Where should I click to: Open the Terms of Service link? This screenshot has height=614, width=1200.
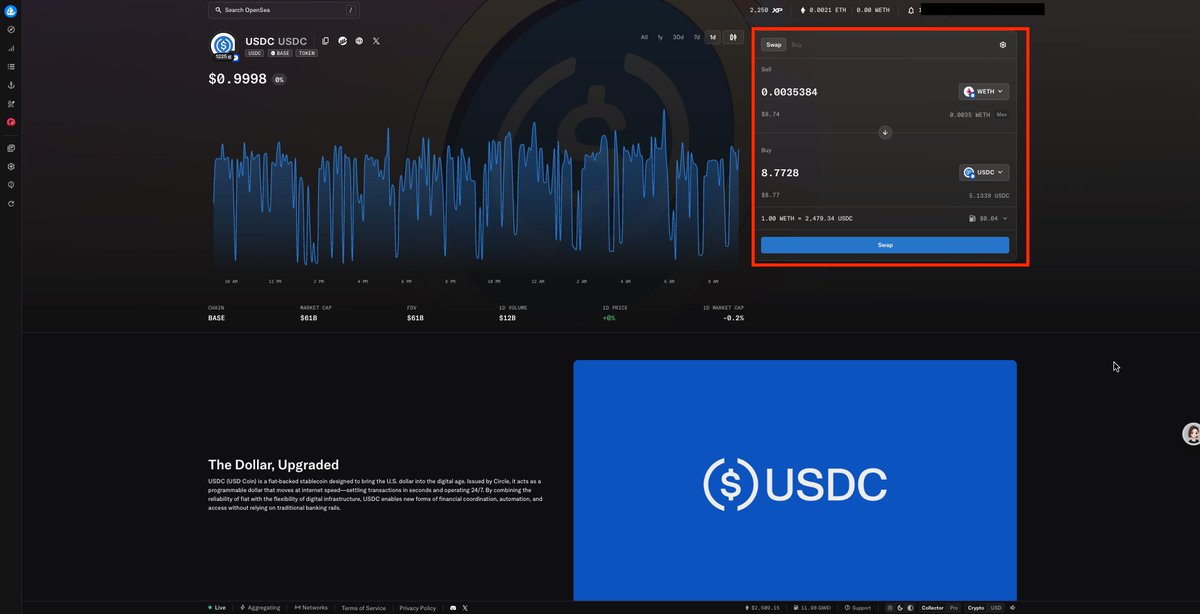click(x=363, y=608)
